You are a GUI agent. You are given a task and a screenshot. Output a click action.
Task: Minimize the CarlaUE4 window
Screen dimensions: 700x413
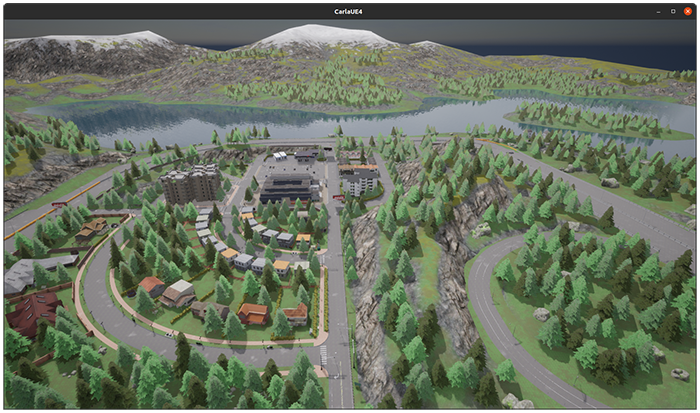pyautogui.click(x=657, y=11)
